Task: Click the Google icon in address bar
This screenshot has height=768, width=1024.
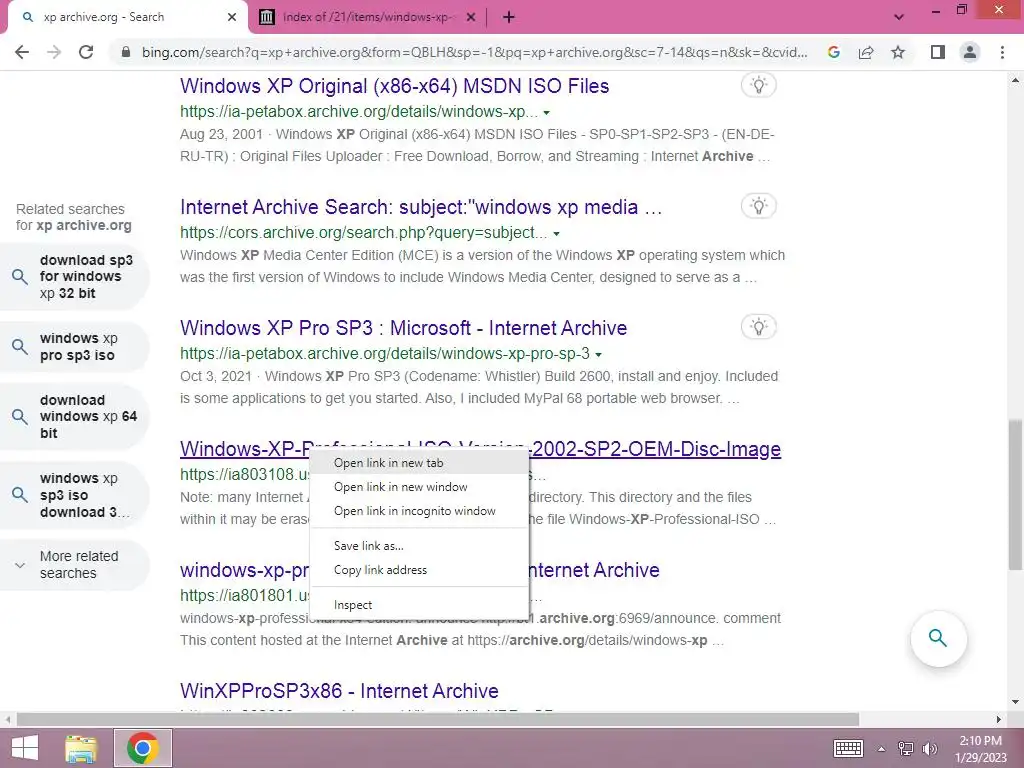Action: (833, 52)
